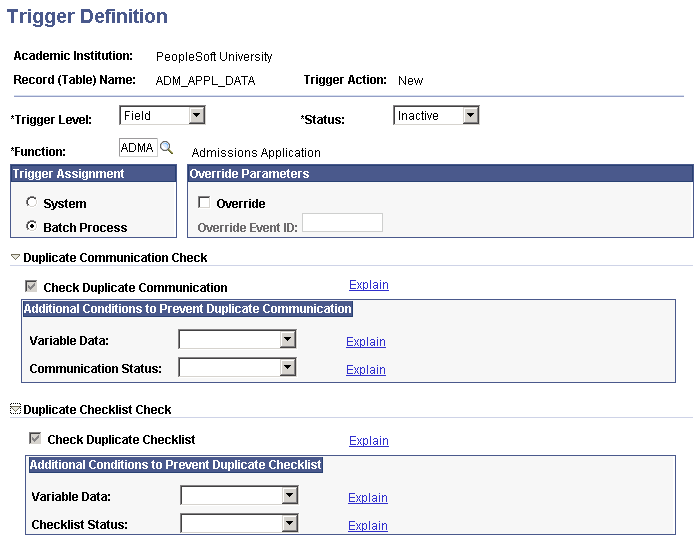Open the Function lookup magnifier icon

[166, 147]
